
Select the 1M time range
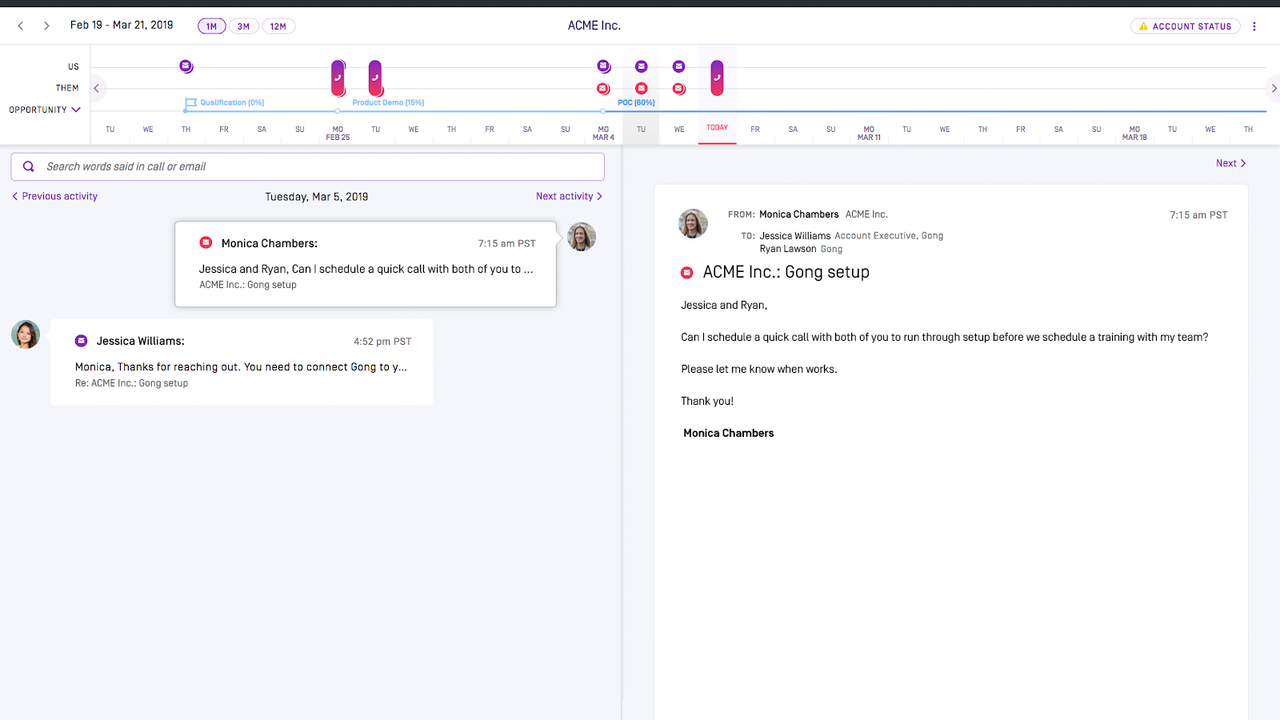pos(211,26)
